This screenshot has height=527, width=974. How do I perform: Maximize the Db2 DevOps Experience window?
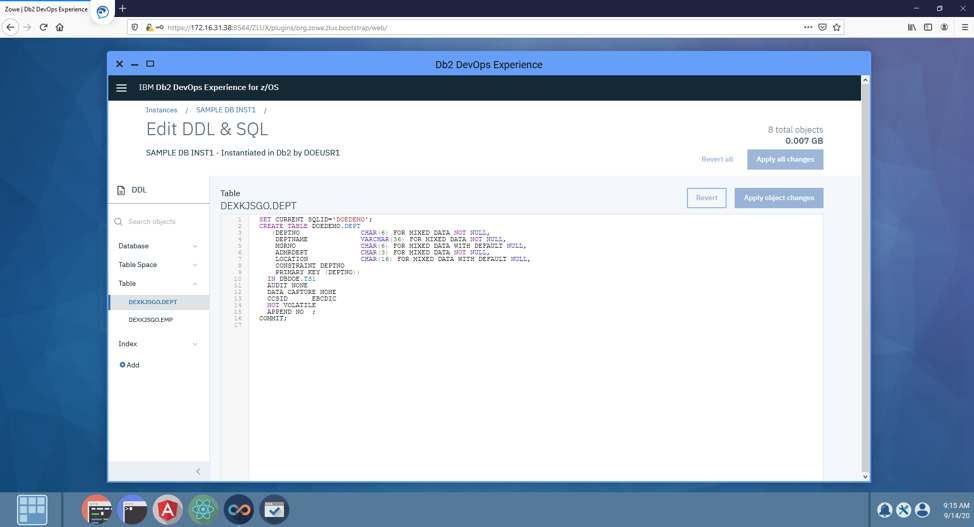[150, 64]
